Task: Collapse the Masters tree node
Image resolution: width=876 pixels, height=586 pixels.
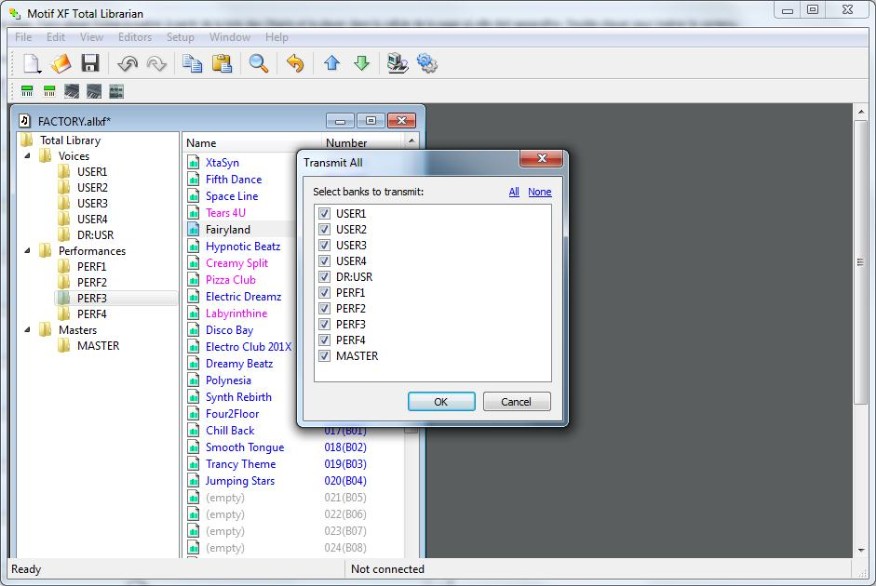Action: 27,330
